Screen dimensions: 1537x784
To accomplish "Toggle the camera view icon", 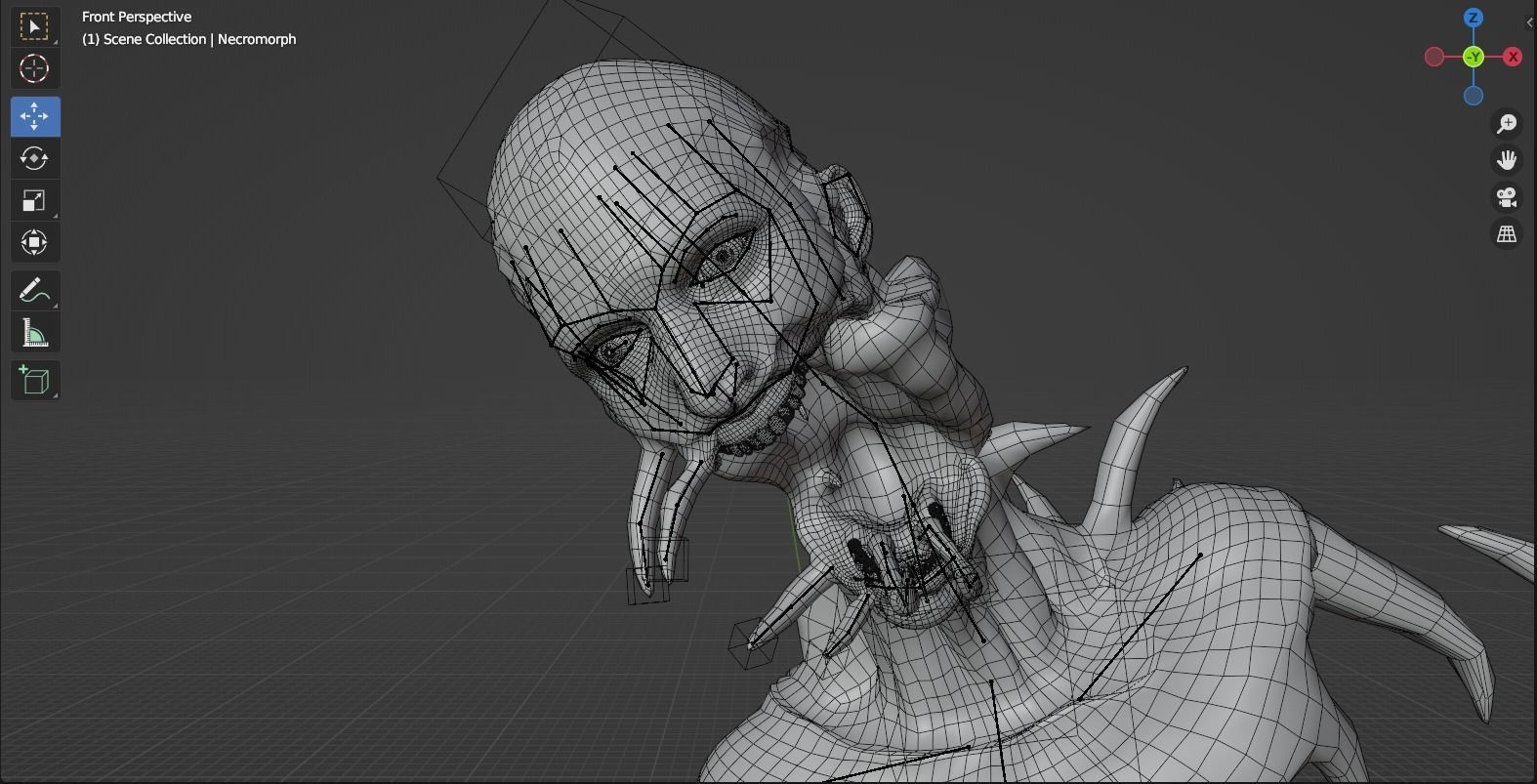I will point(1507,197).
